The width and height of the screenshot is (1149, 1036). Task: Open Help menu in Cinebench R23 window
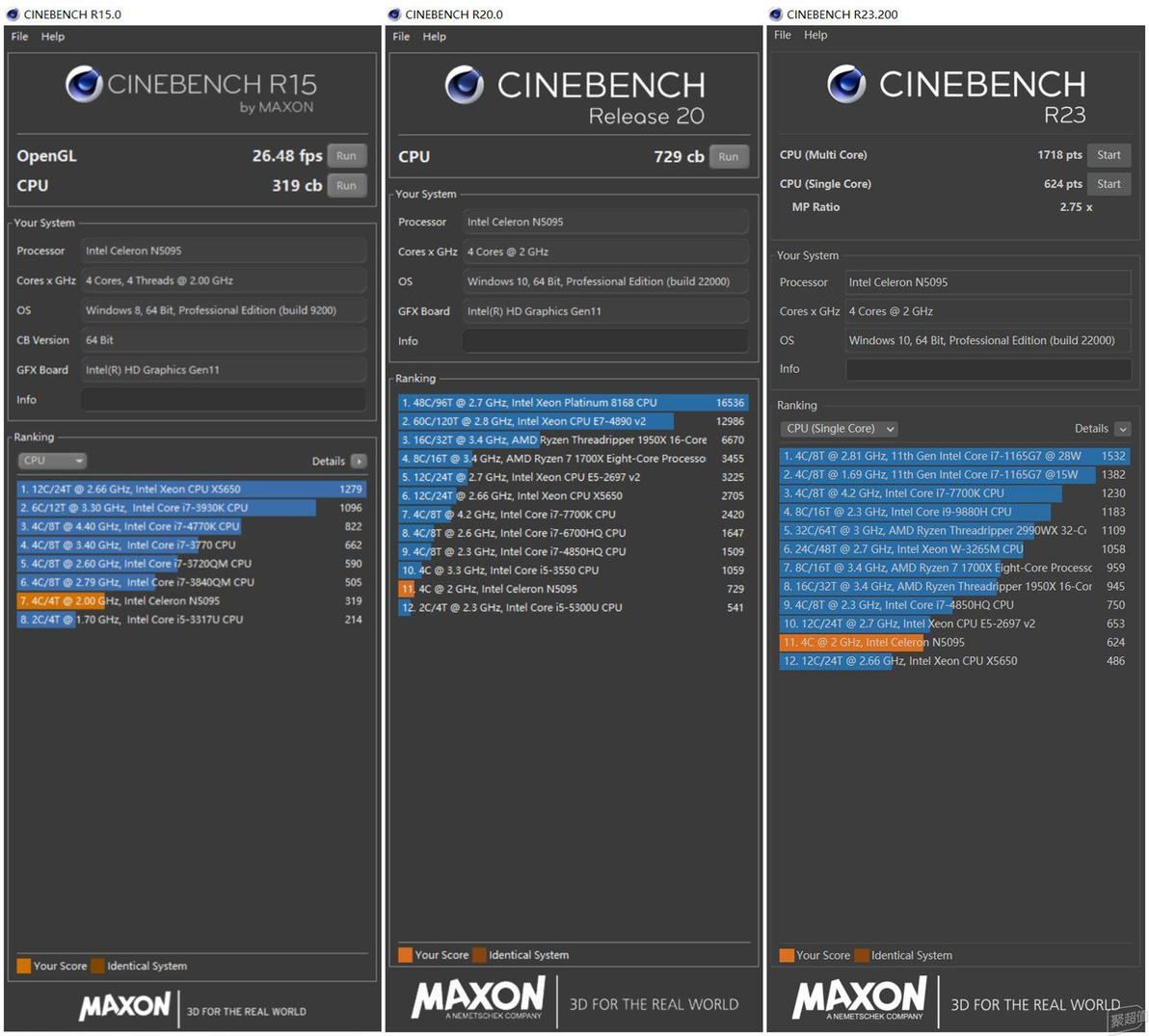[x=815, y=35]
